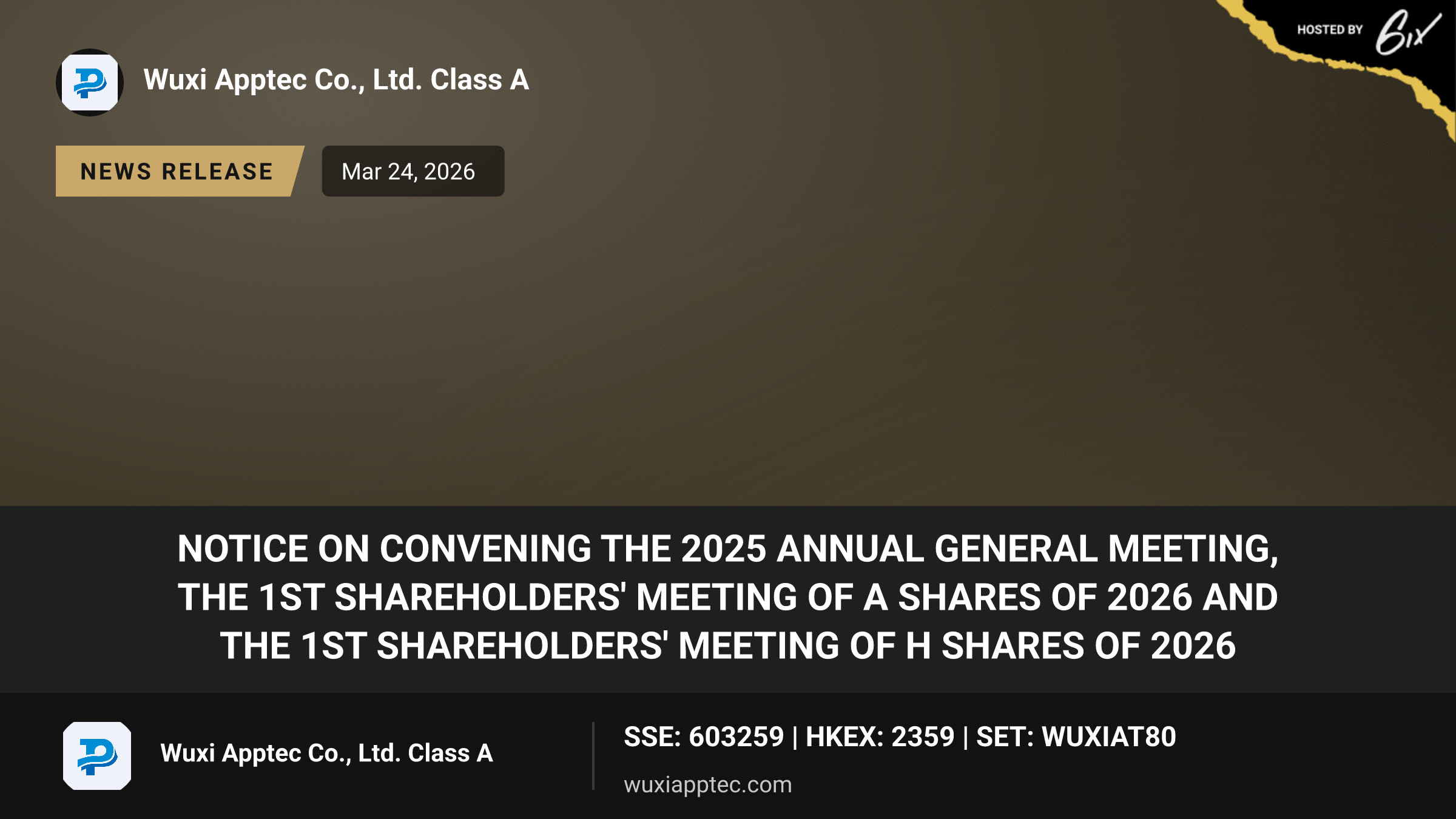This screenshot has width=1456, height=819.
Task: Click the headline line mentioning H SHARES OF 2026
Action: coord(728,645)
